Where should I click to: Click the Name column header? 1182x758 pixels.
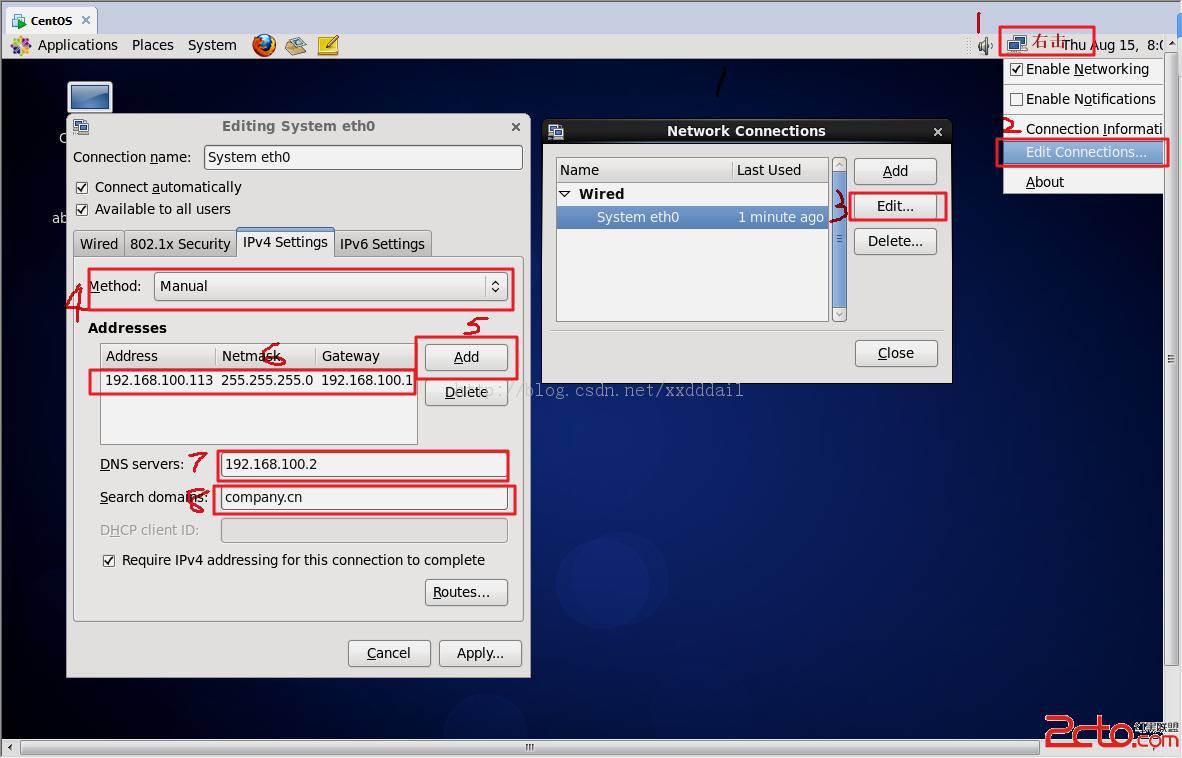(645, 170)
